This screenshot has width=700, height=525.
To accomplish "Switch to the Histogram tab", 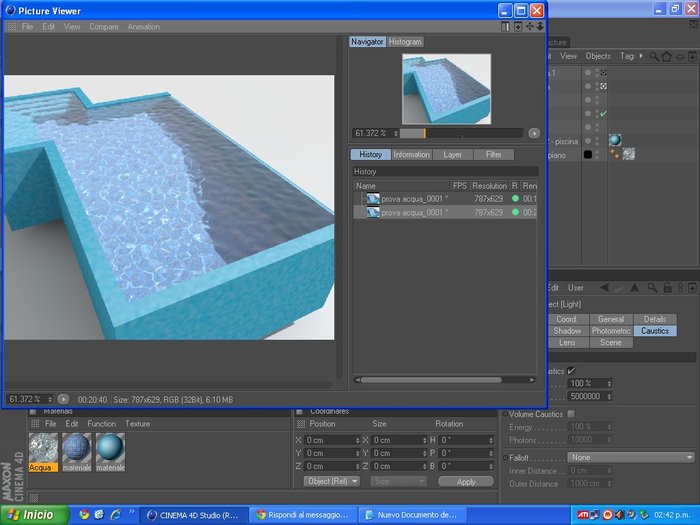I will 405,42.
